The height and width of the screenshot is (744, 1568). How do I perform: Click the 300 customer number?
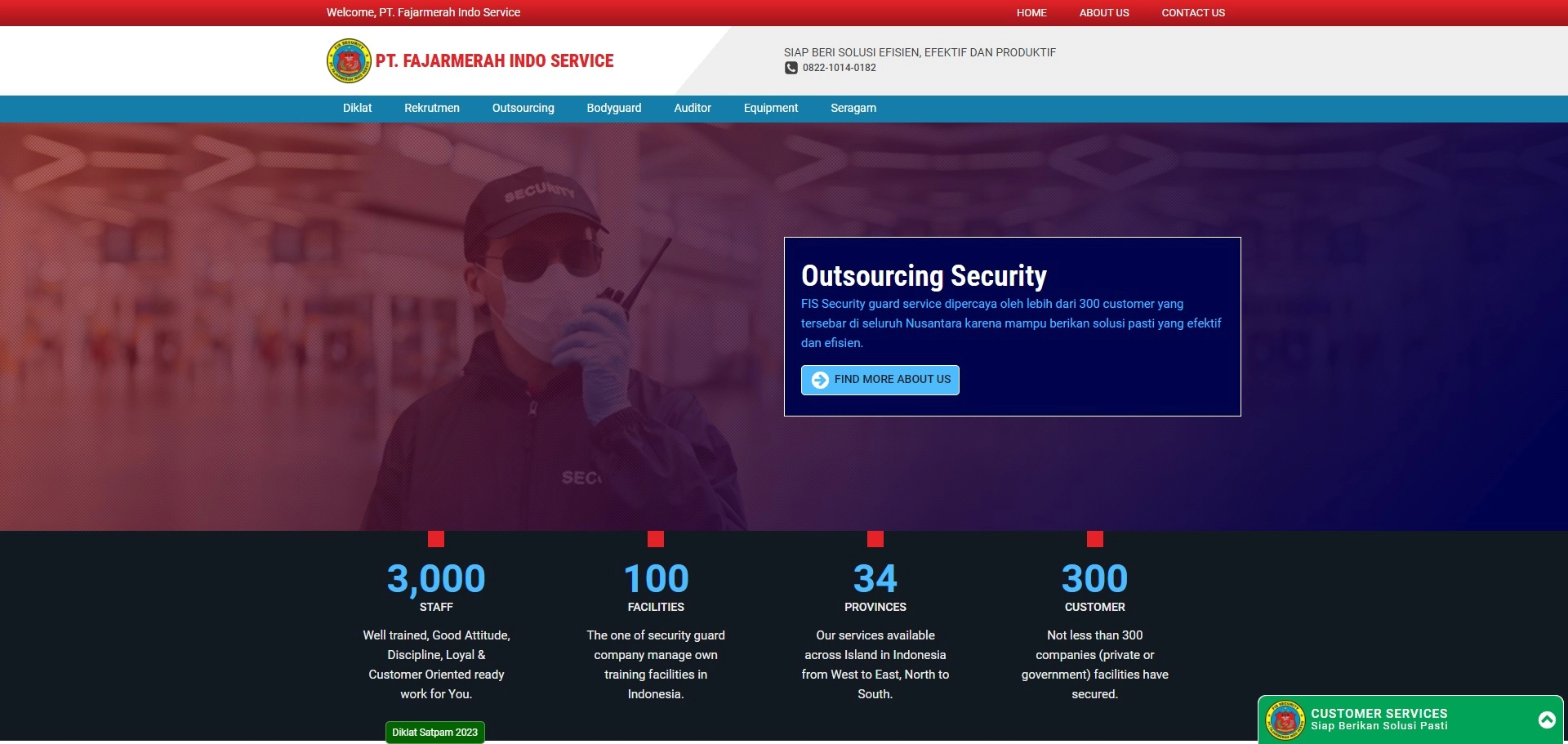coord(1095,579)
